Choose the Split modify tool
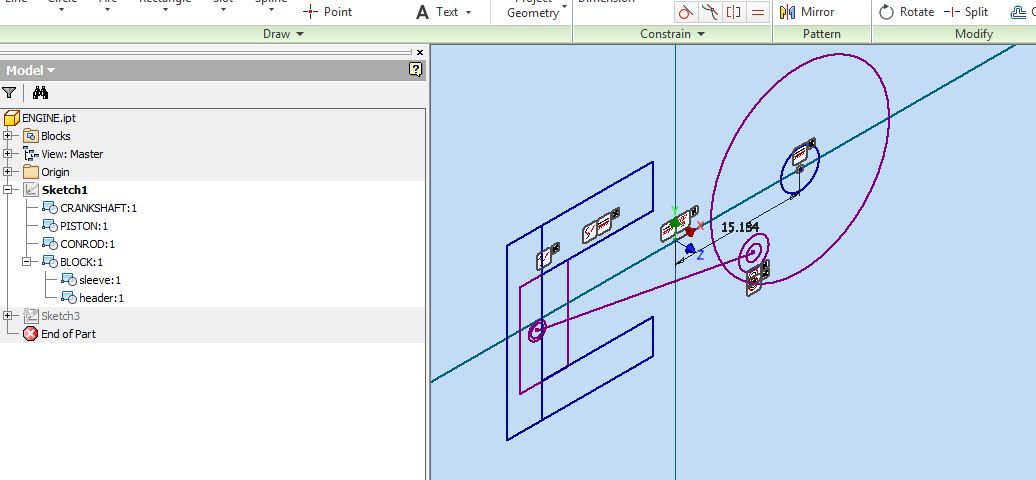 click(966, 12)
